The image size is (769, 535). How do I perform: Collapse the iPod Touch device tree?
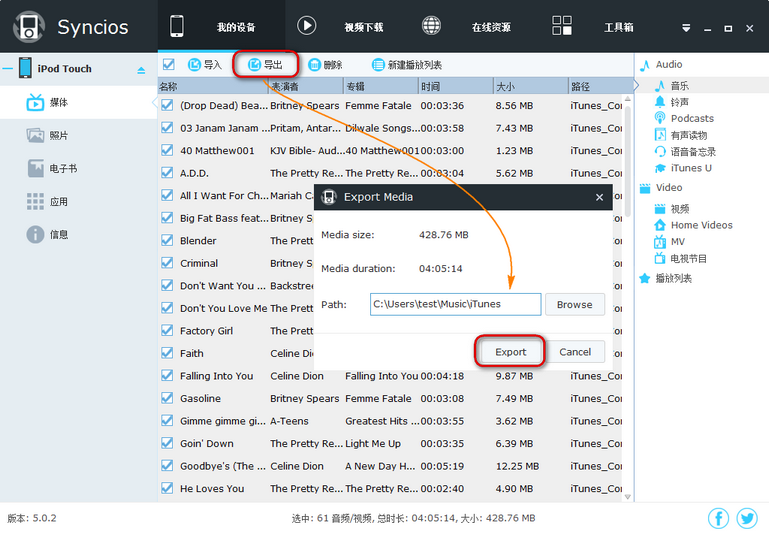[x=7, y=69]
